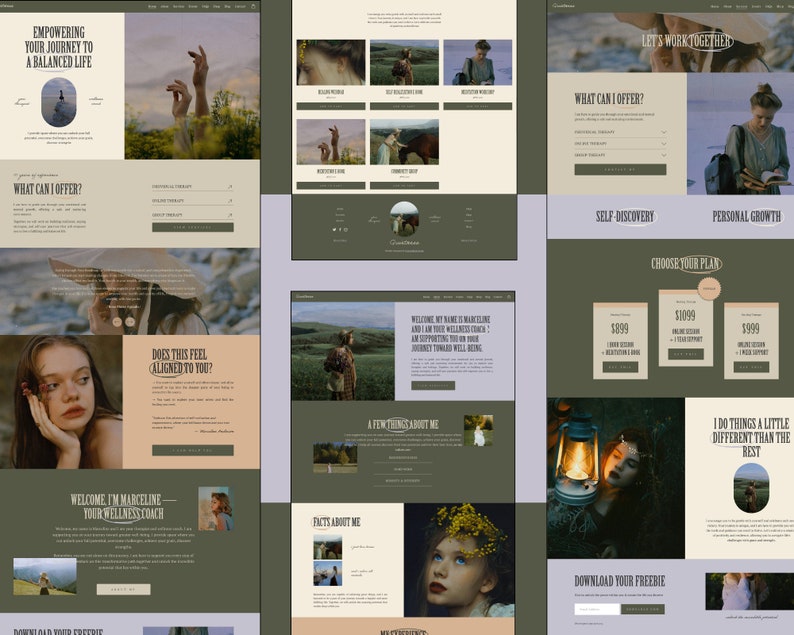Open Home in the left page navigation
This screenshot has width=794, height=635.
point(152,7)
